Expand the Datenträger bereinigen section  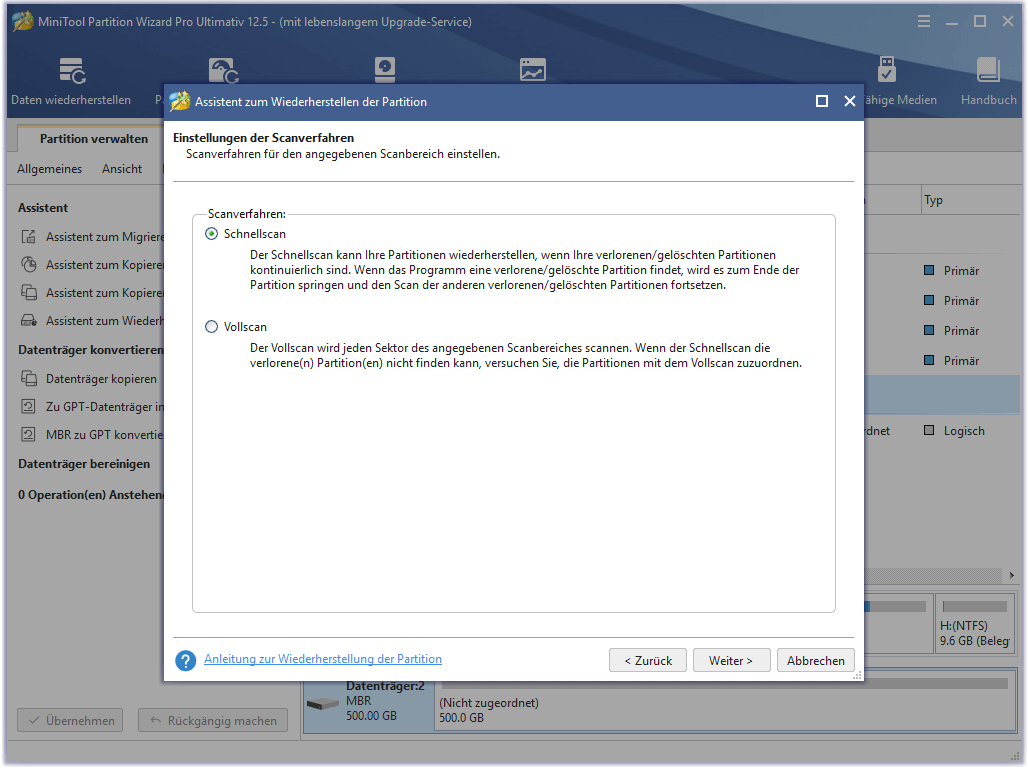pyautogui.click(x=84, y=464)
